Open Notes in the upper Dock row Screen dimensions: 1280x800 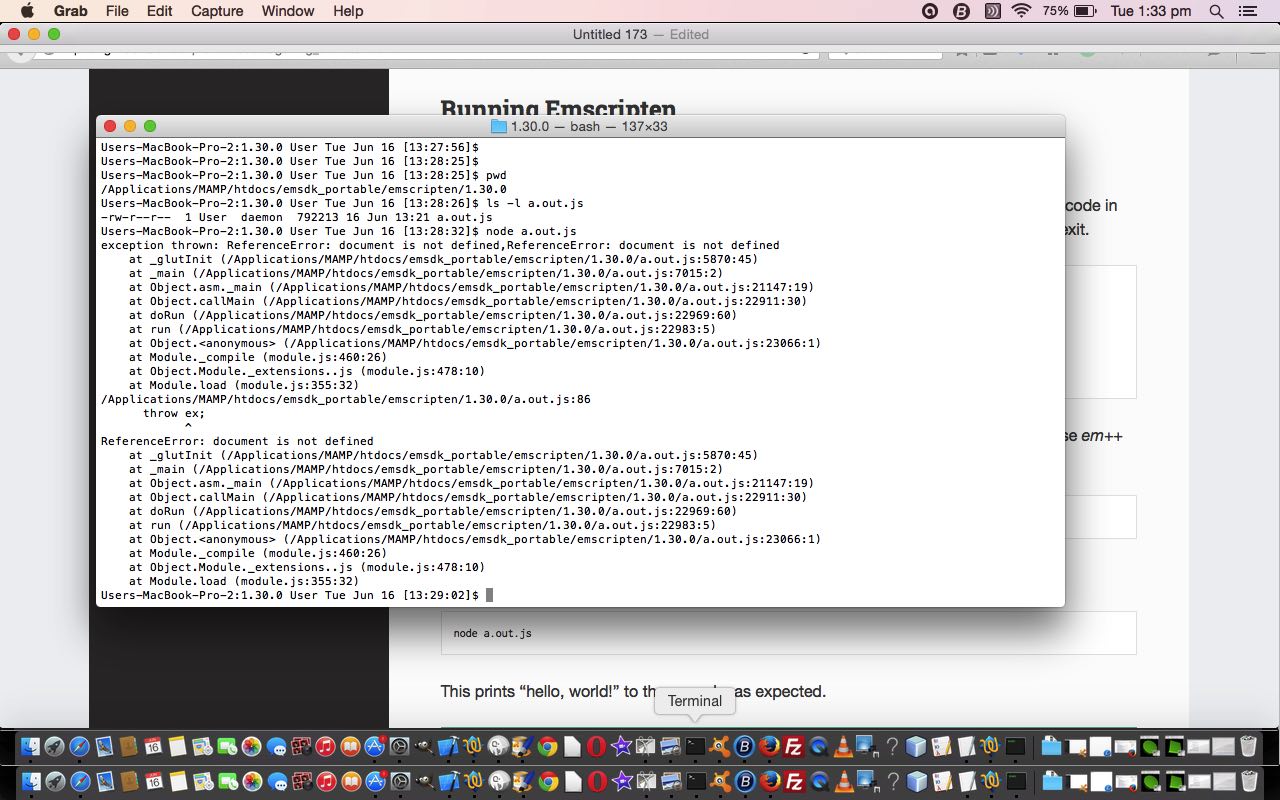click(177, 746)
